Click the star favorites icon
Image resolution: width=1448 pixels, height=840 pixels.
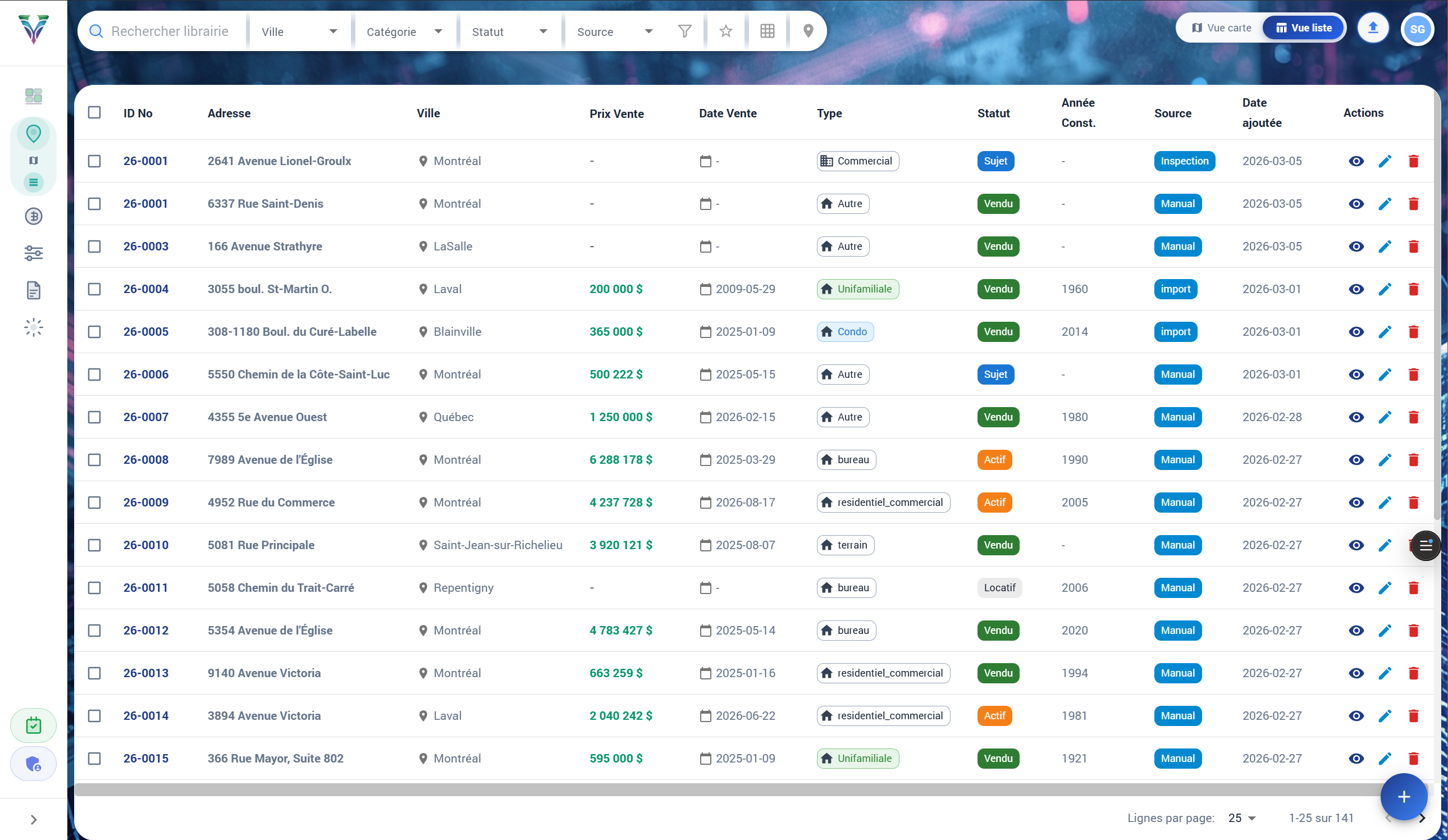(726, 31)
